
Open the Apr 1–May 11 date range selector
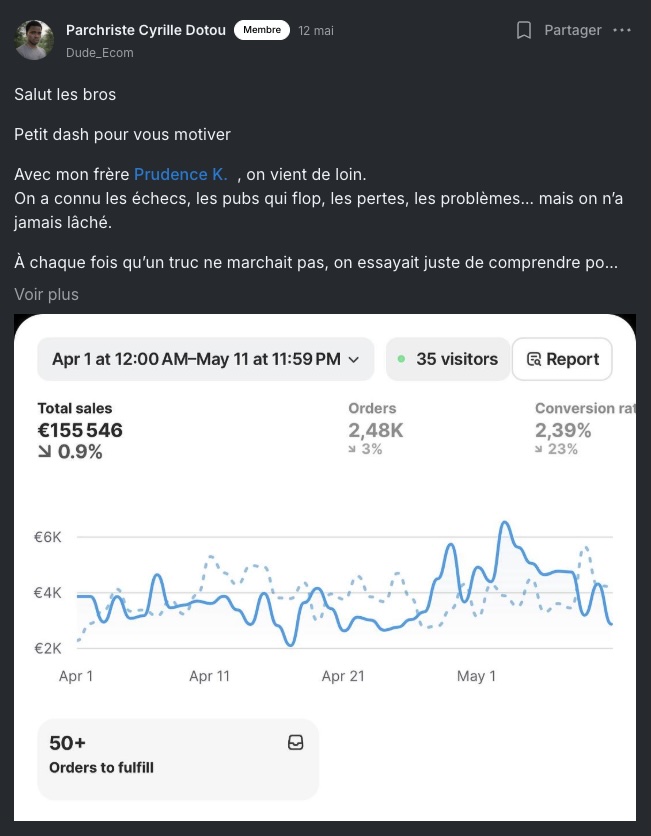pyautogui.click(x=205, y=359)
